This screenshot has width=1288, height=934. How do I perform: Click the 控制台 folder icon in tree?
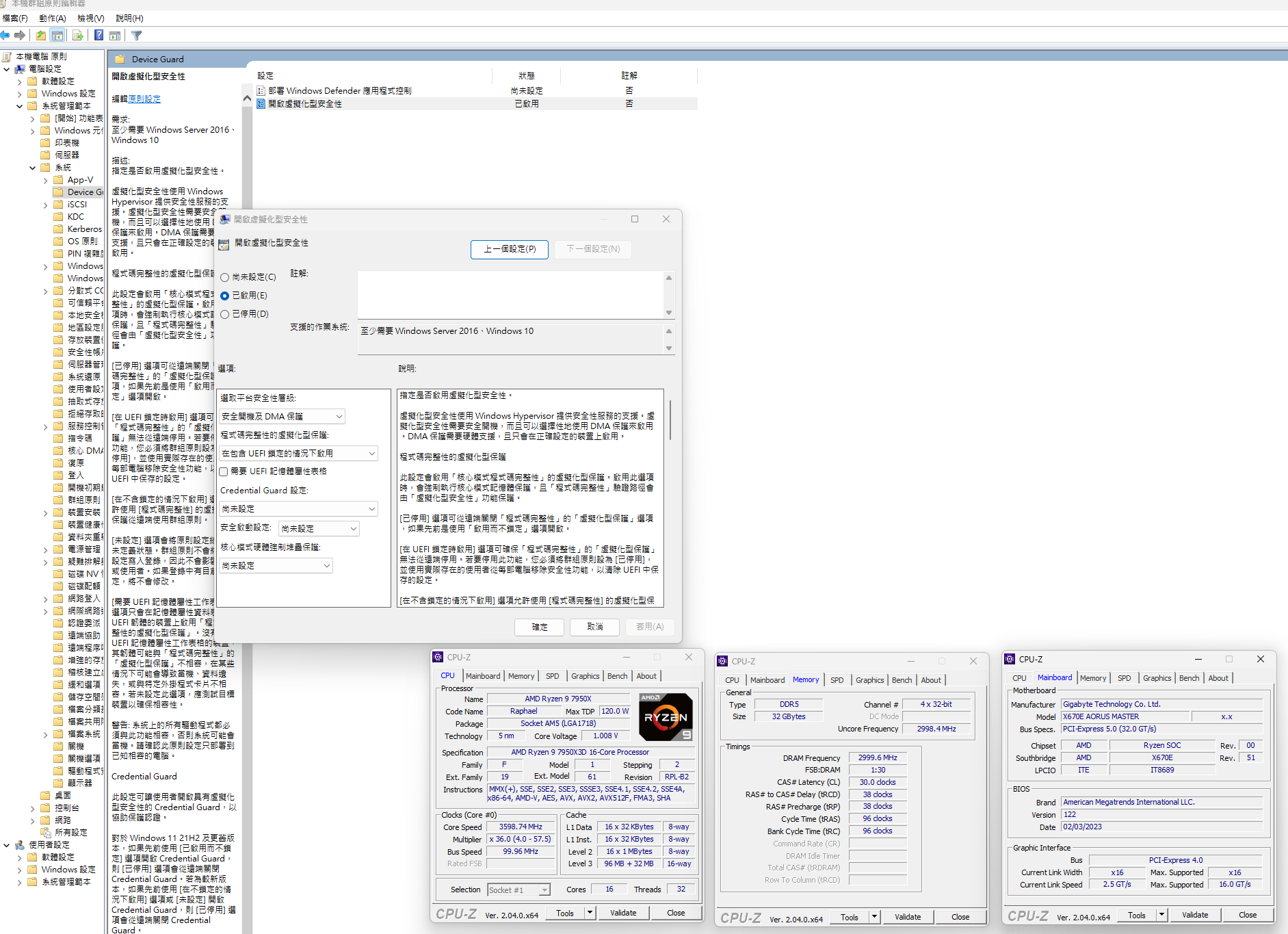click(46, 808)
